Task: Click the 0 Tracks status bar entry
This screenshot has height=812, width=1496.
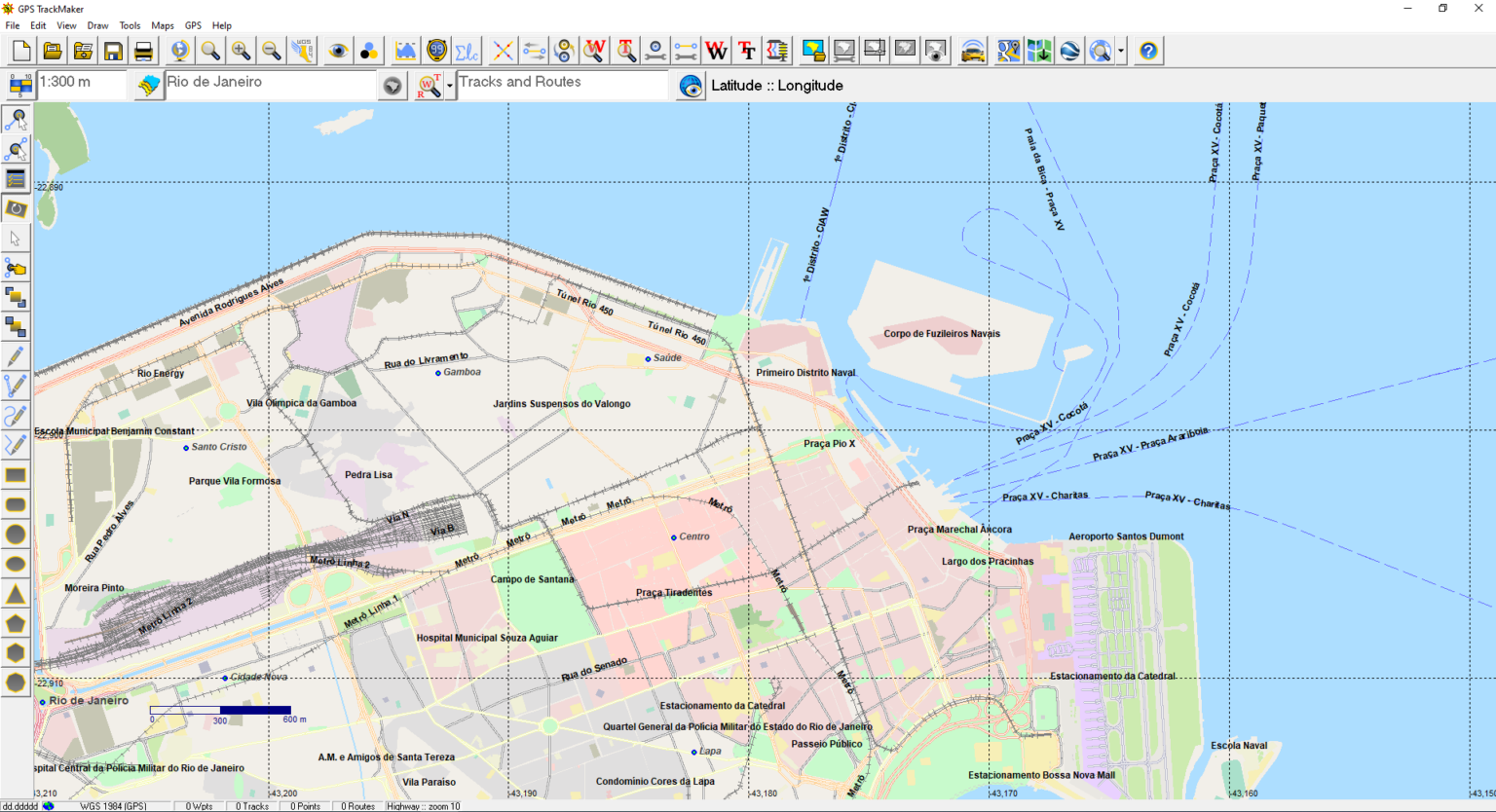Action: [252, 806]
